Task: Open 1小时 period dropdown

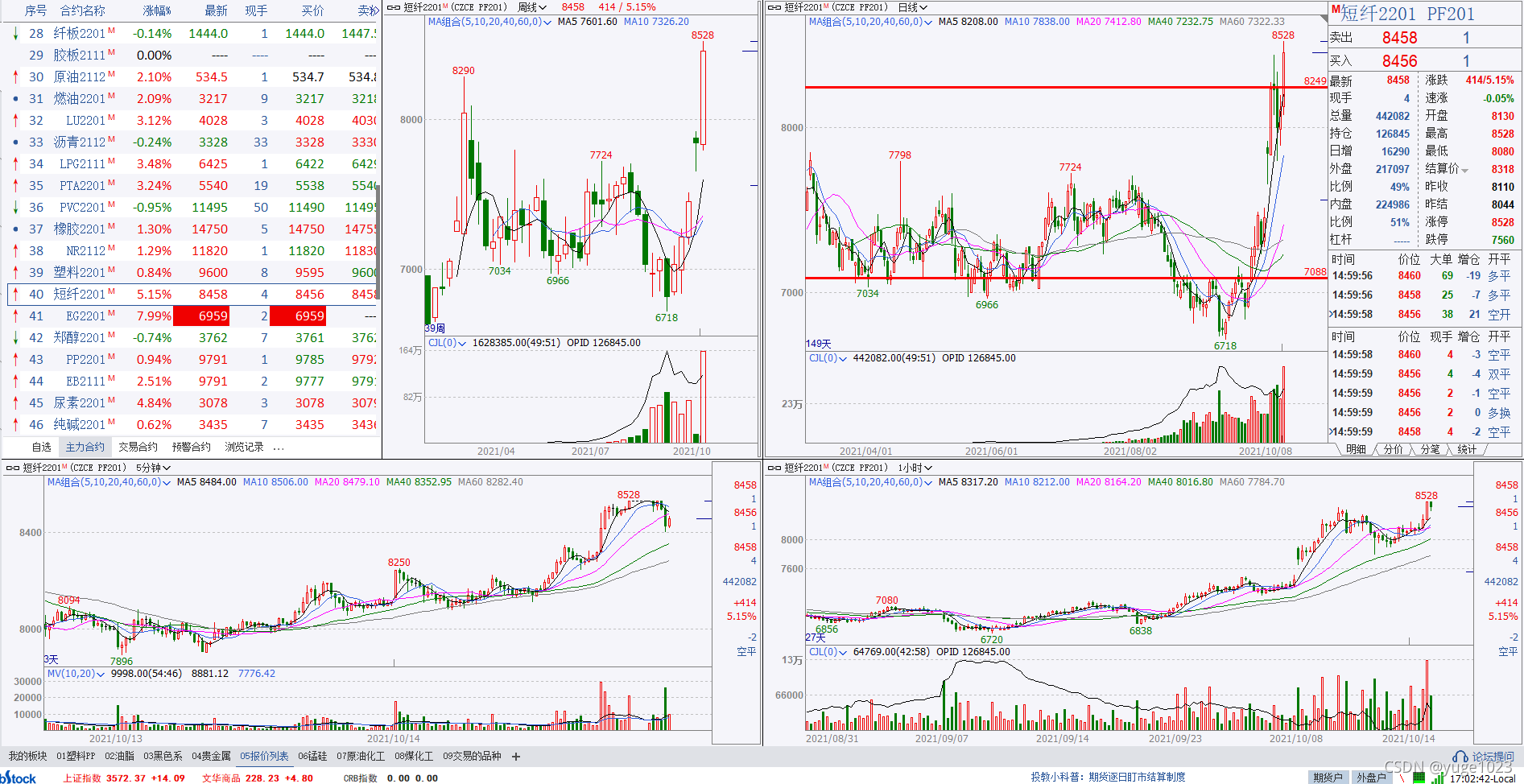Action: [915, 468]
